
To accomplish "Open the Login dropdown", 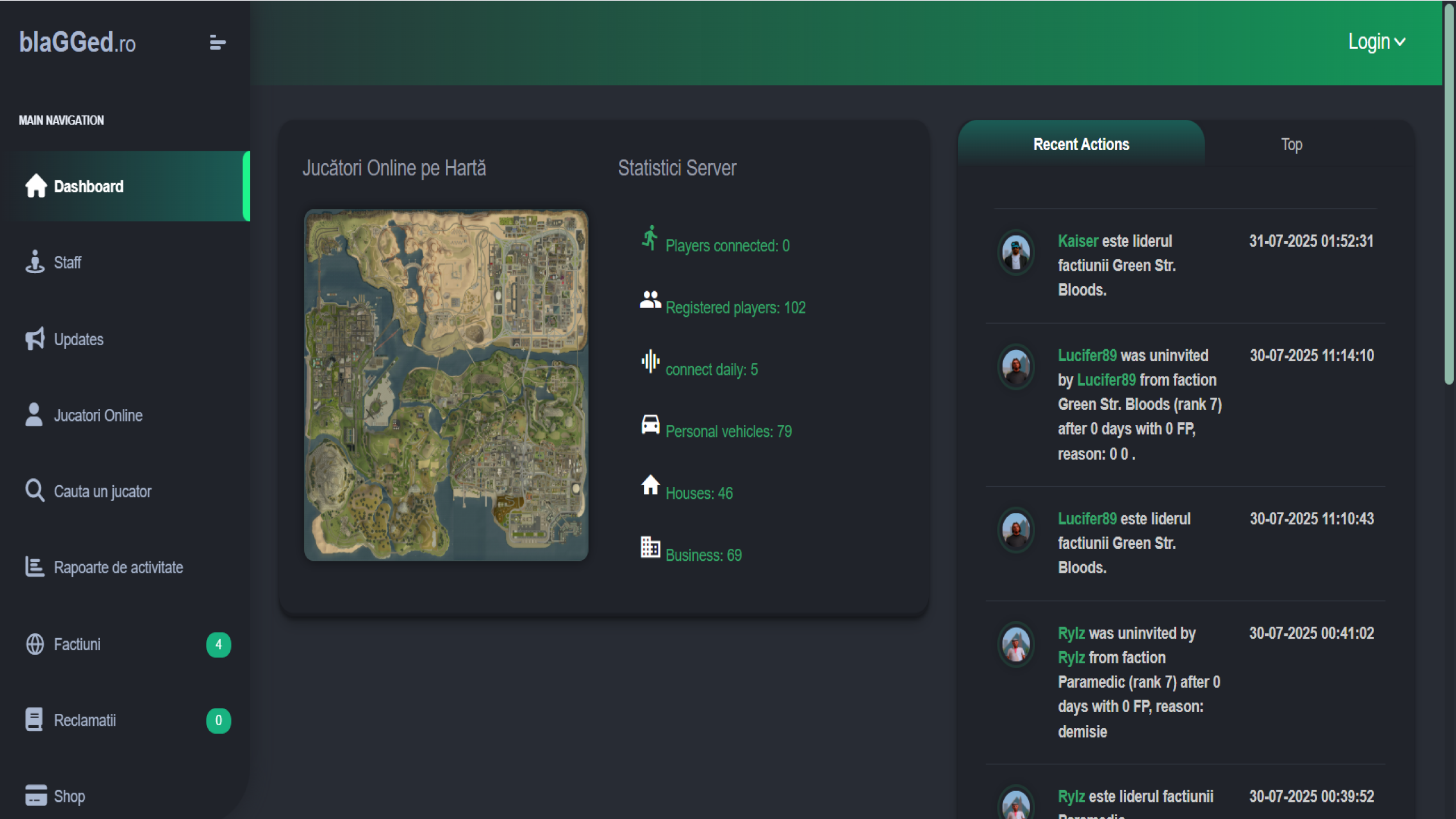I will pyautogui.click(x=1376, y=42).
